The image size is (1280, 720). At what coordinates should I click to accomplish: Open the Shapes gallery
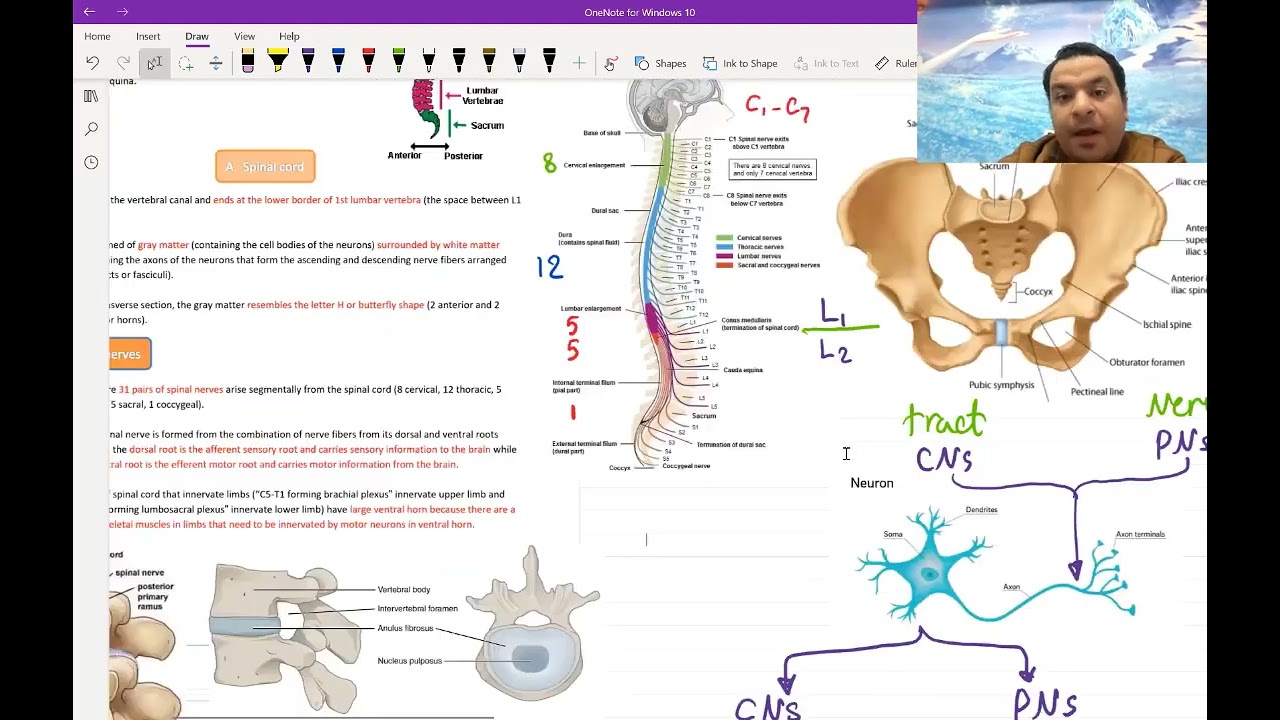point(661,63)
